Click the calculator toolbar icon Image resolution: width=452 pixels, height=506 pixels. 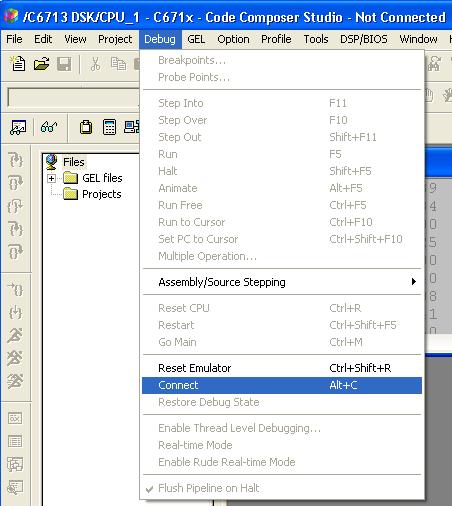click(109, 127)
